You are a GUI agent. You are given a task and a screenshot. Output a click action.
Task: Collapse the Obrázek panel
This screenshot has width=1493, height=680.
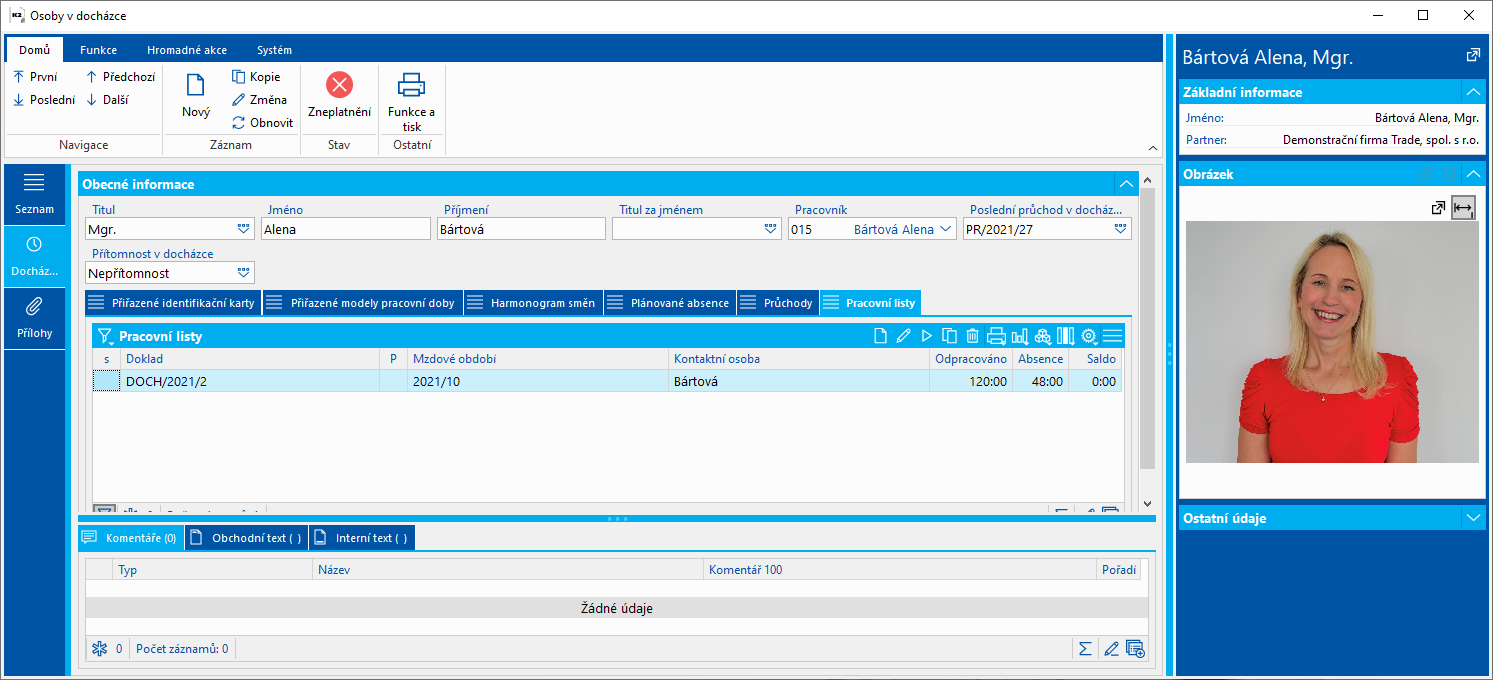click(1473, 174)
